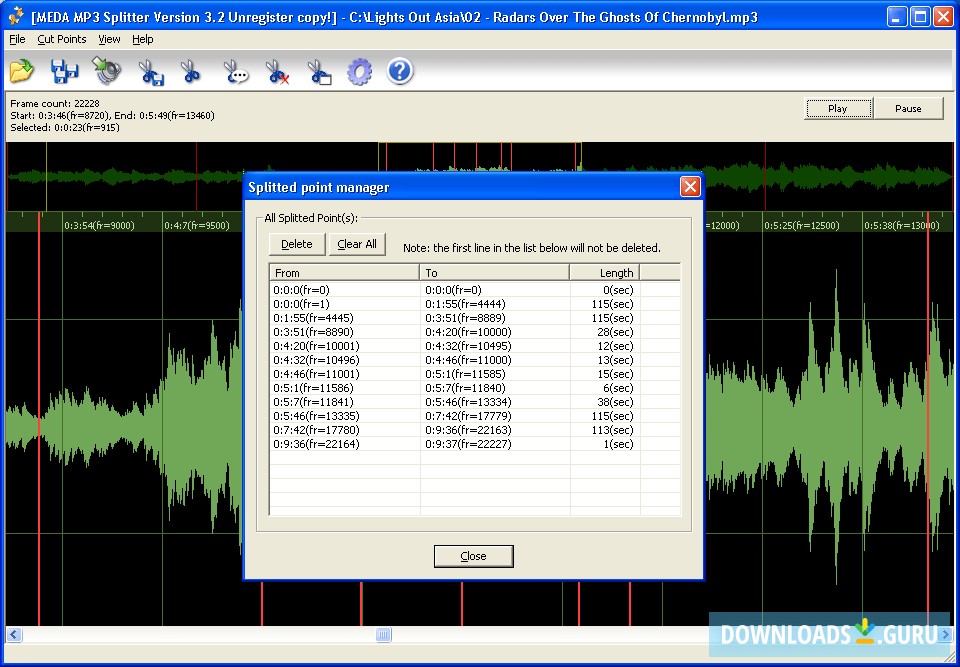Image resolution: width=960 pixels, height=667 pixels.
Task: Click the speaker with green arrow icon
Action: [107, 71]
